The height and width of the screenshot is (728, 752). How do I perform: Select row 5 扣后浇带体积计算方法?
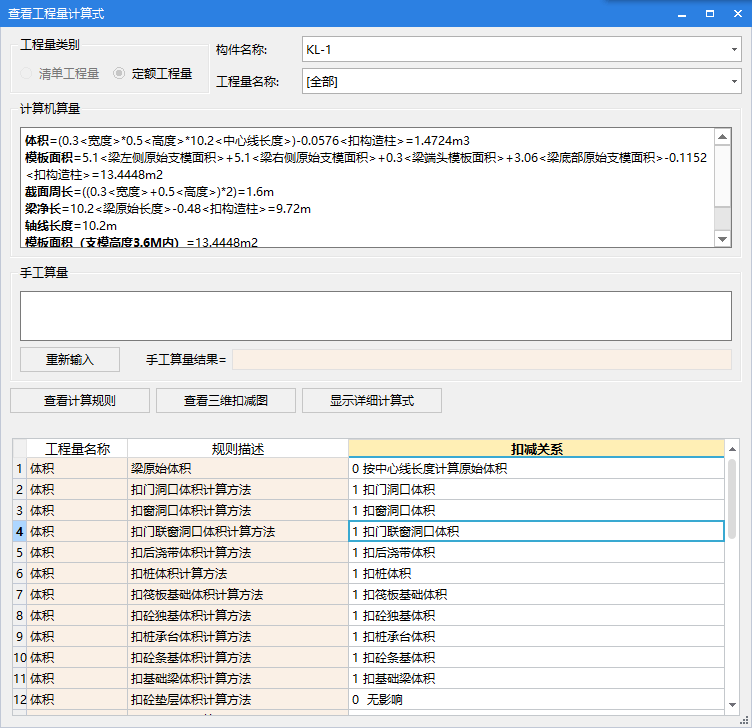pyautogui.click(x=237, y=552)
